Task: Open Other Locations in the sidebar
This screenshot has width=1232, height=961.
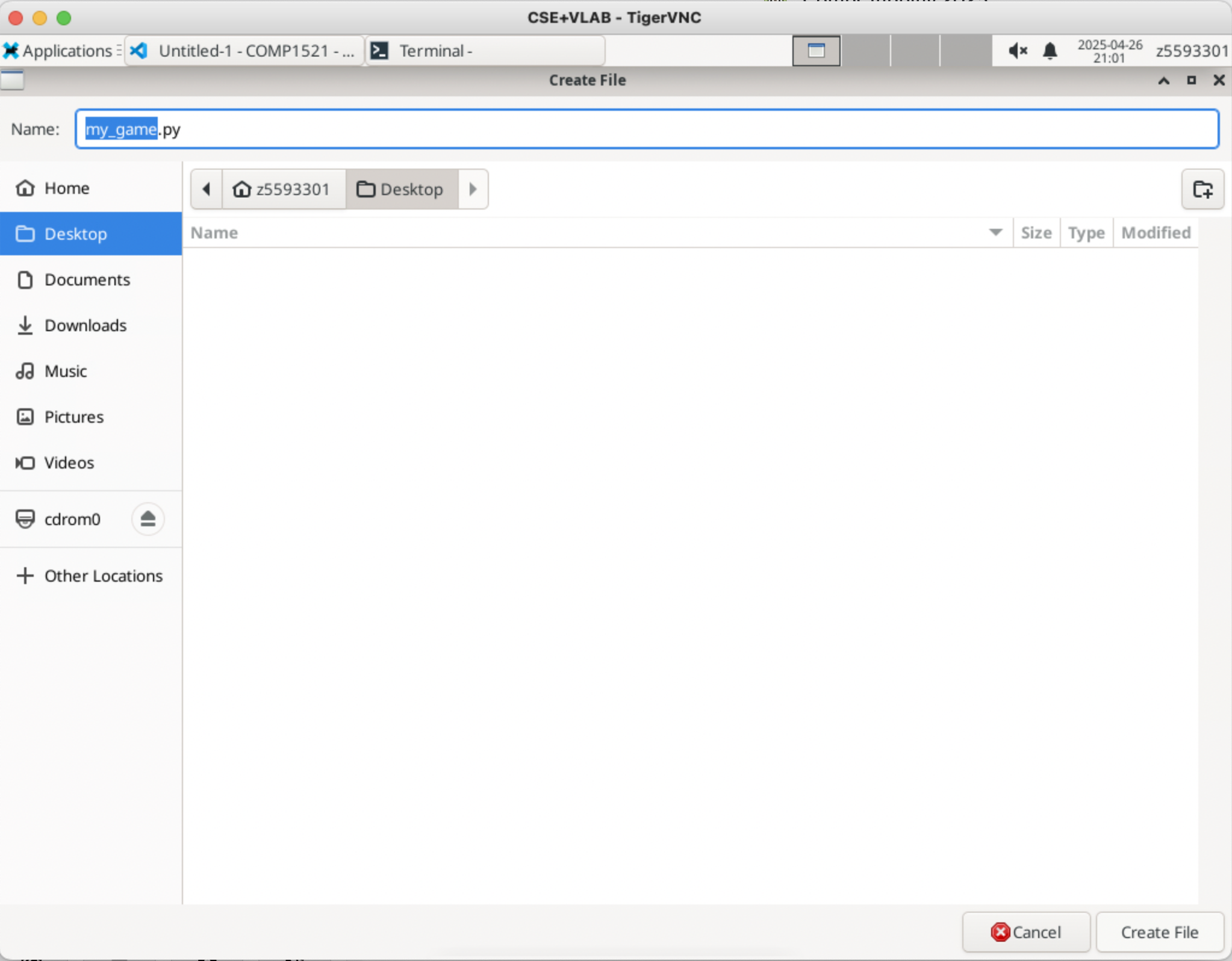Action: click(103, 576)
